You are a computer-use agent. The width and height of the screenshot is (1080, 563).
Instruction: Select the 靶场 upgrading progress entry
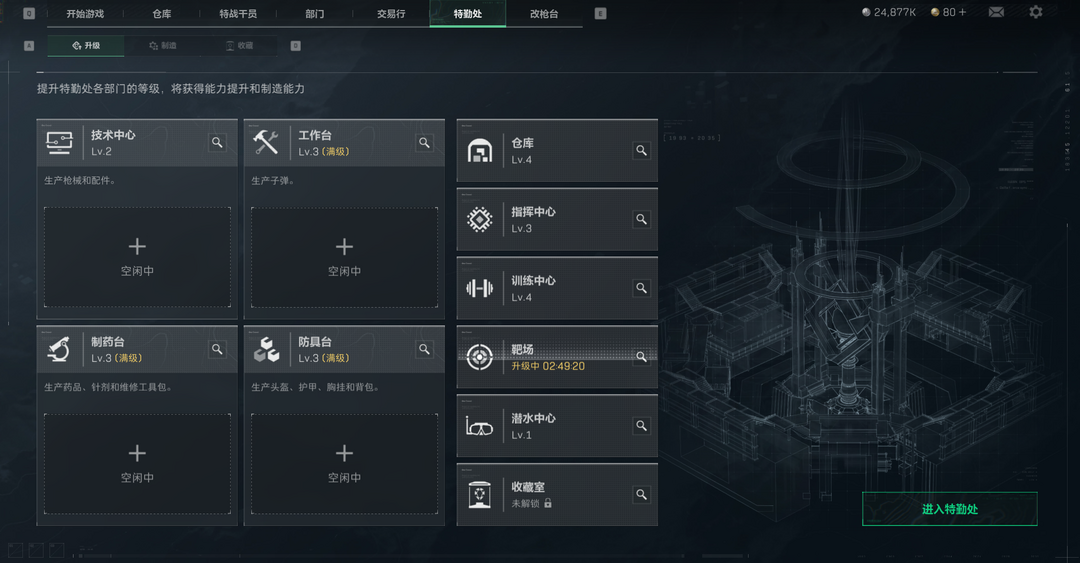tap(557, 357)
